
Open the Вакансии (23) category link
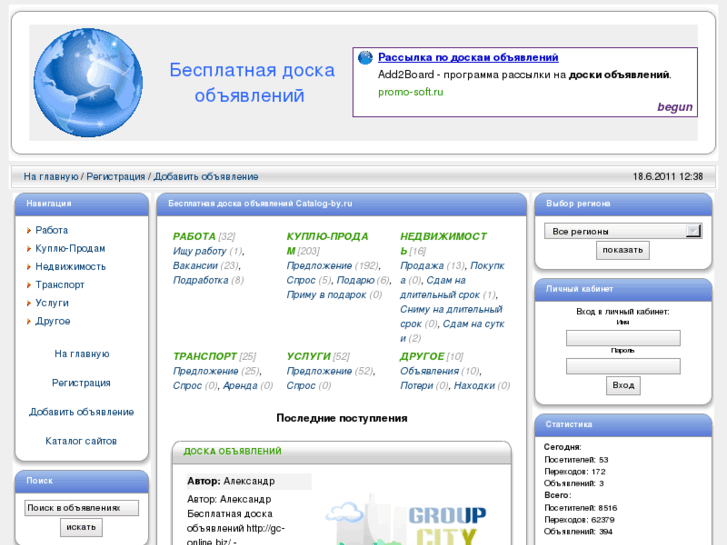click(195, 266)
